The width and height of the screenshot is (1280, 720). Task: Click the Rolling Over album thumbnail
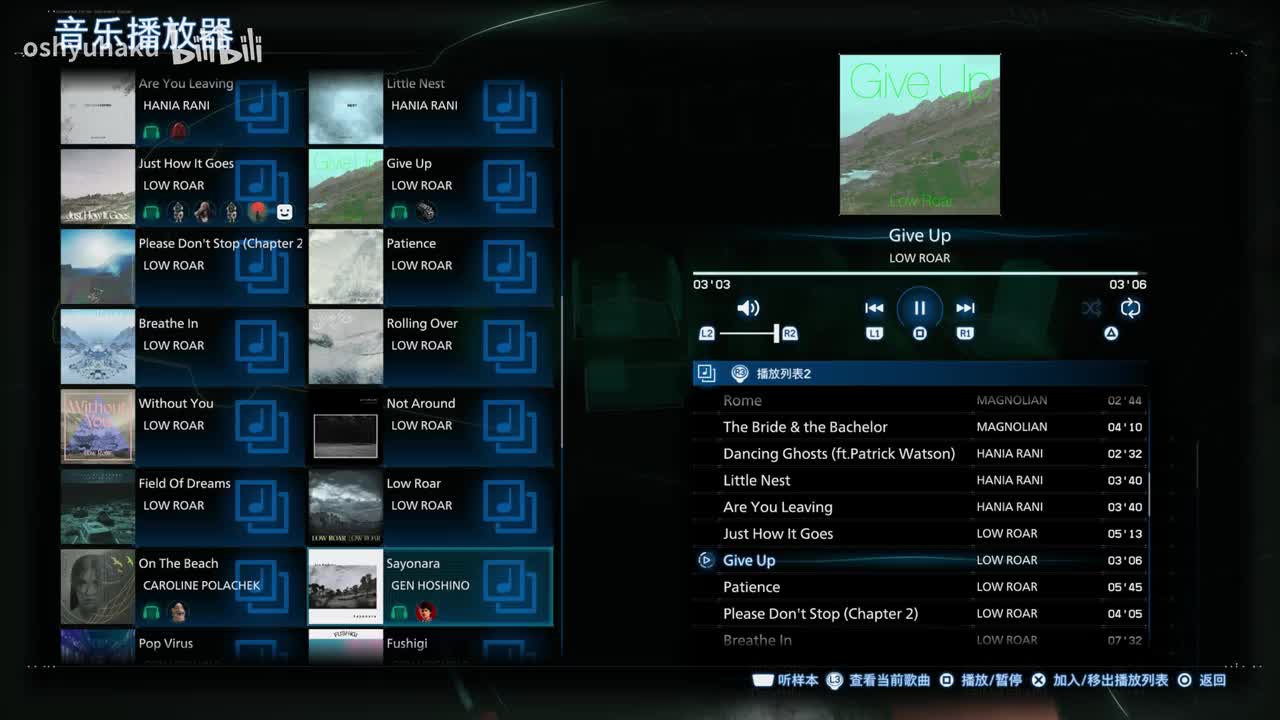[345, 347]
